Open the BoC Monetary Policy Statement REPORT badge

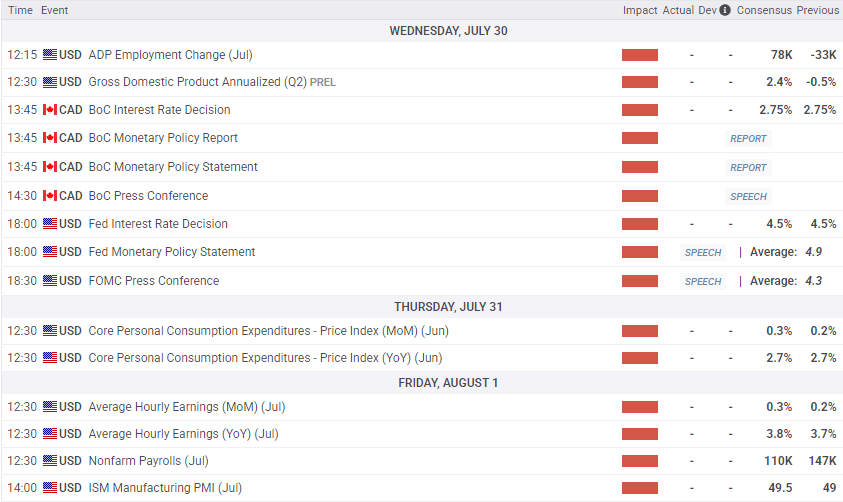(748, 167)
